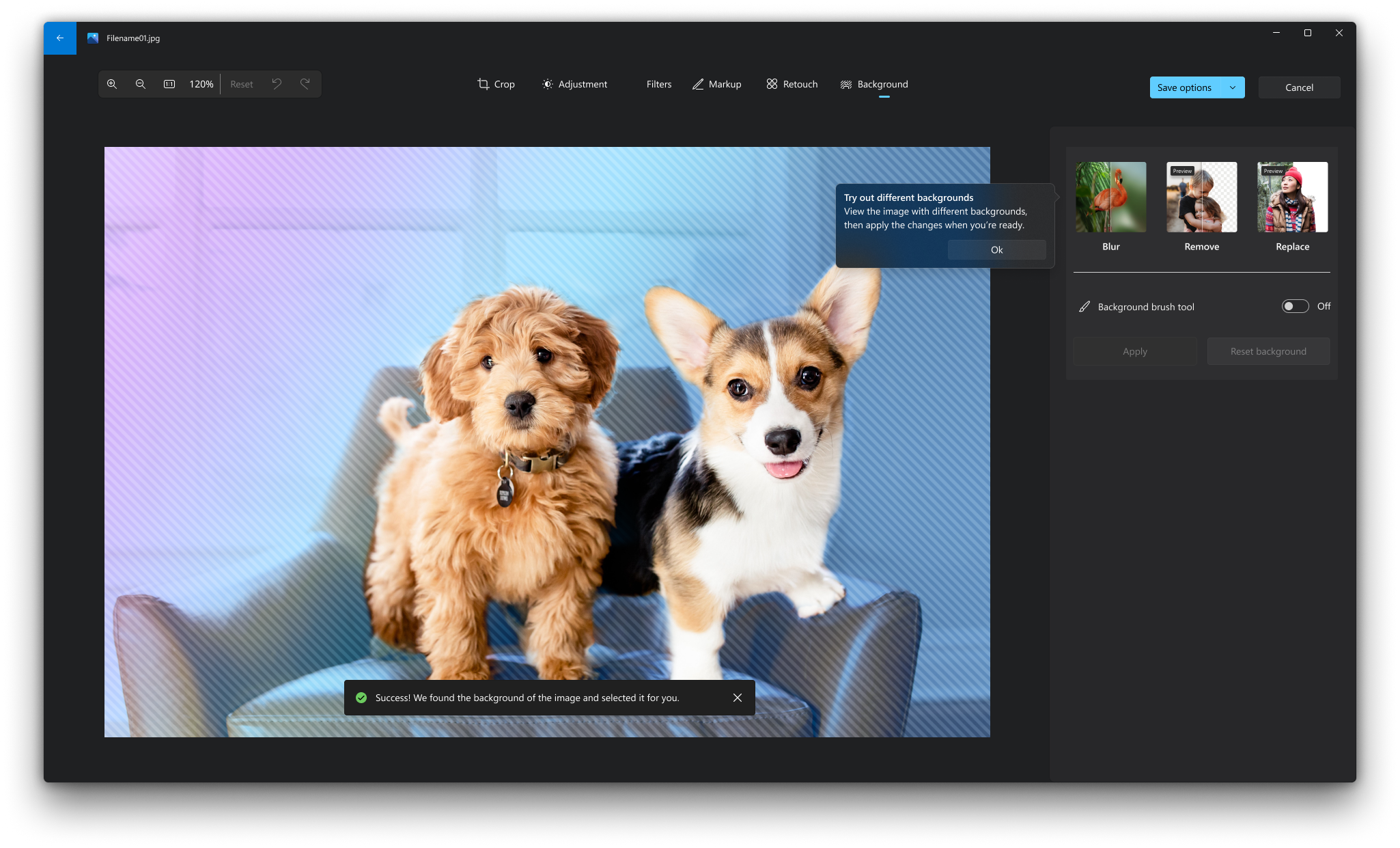
Task: Click the Apply button
Action: (1135, 351)
